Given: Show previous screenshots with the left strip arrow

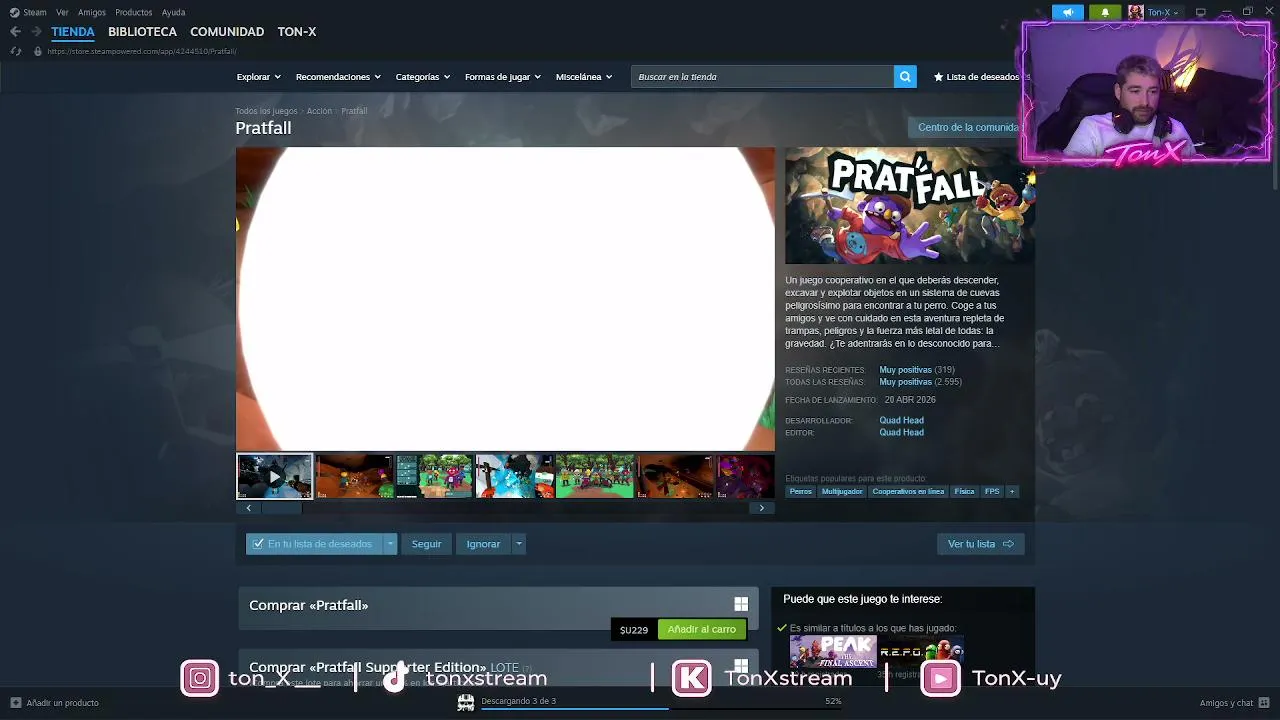Looking at the screenshot, I should (x=248, y=508).
